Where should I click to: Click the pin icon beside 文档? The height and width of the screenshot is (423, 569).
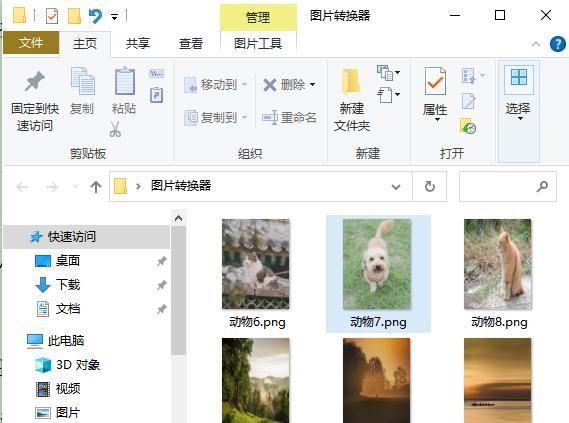[161, 309]
